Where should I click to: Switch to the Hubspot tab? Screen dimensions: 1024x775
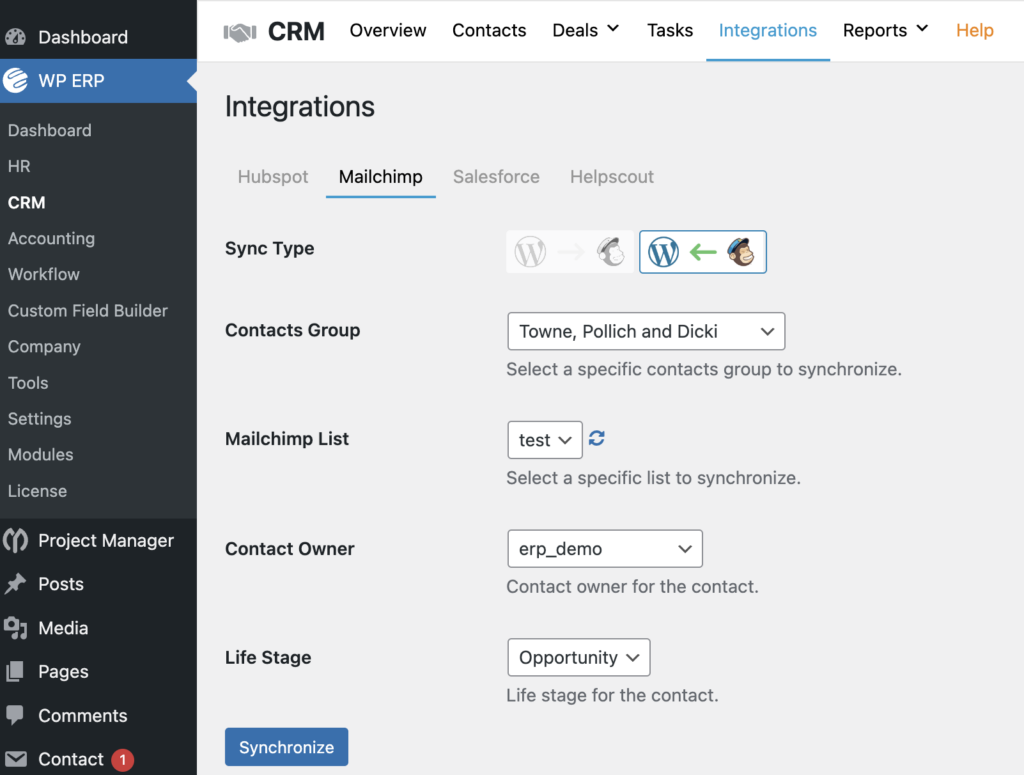pyautogui.click(x=273, y=177)
